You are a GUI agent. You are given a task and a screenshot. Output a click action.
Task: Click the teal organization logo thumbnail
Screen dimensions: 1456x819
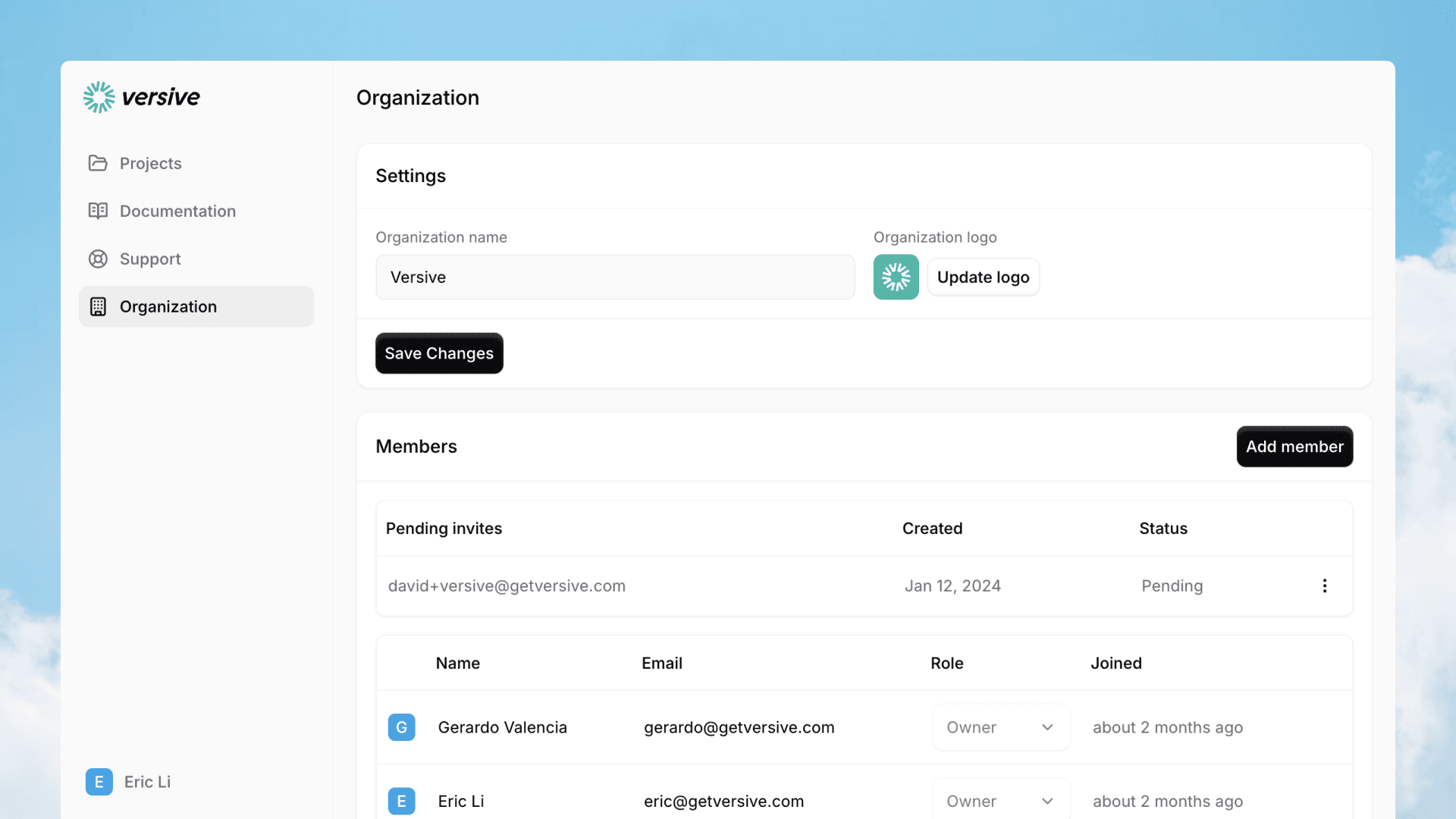(x=896, y=277)
